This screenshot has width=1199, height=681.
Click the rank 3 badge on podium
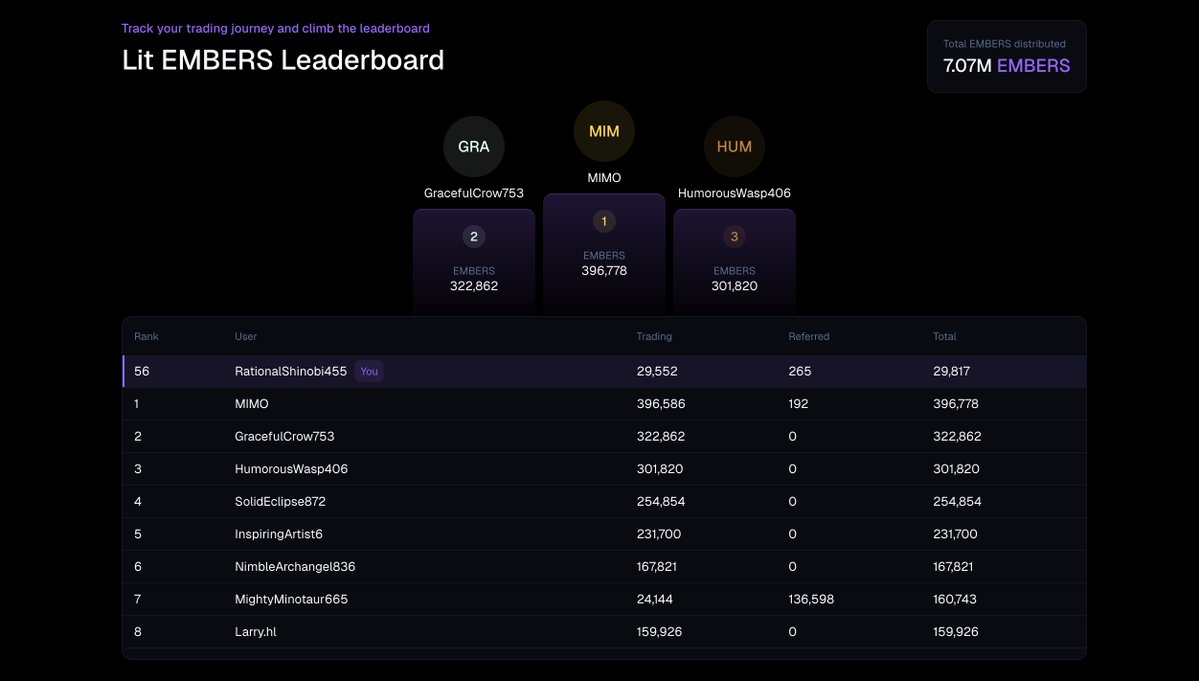(734, 237)
